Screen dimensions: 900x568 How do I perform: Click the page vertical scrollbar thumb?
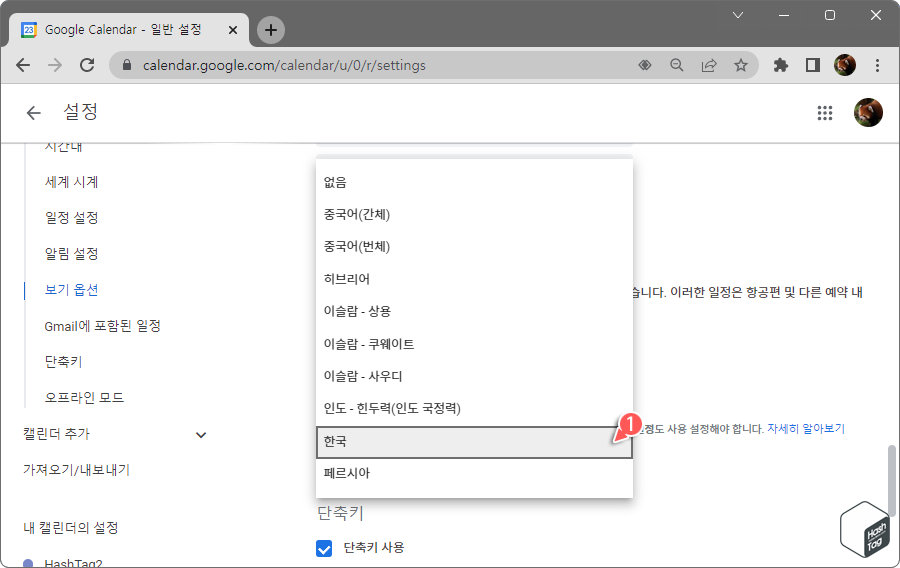891,481
